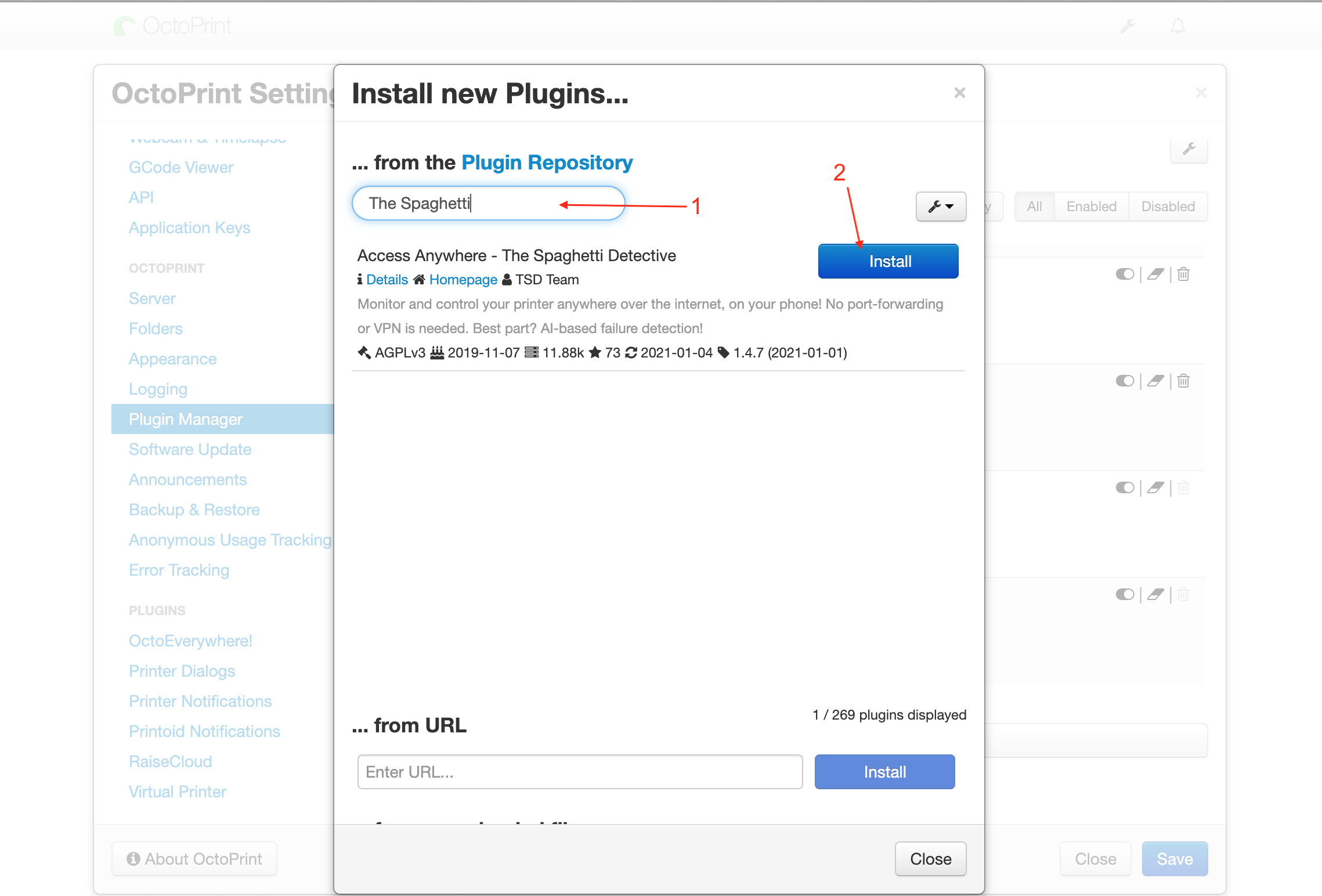Screen dimensions: 1322x896
Task: Open the wrench options dropdown in plugin dialog
Action: pyautogui.click(x=941, y=206)
